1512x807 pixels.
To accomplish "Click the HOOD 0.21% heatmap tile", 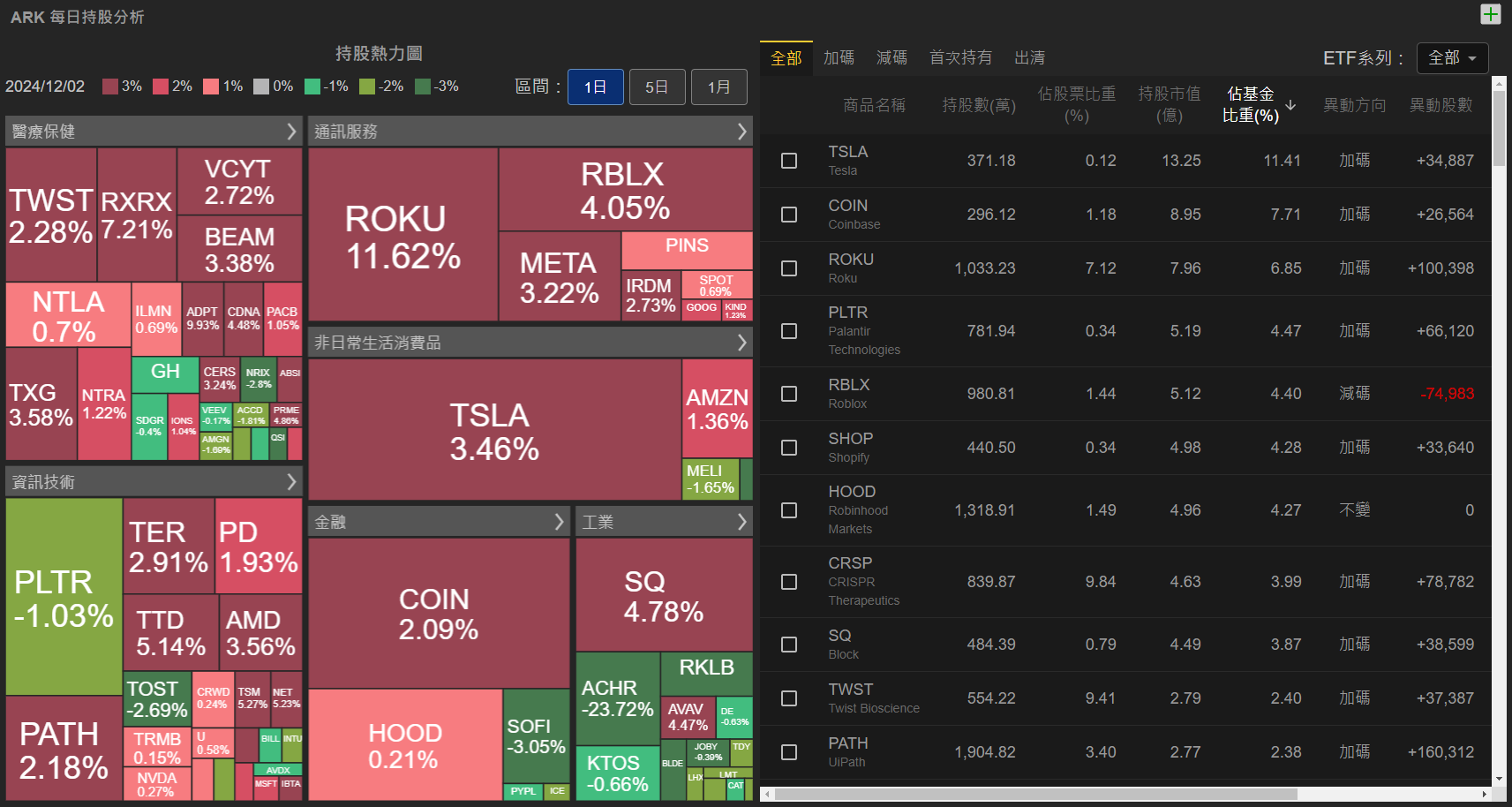I will pyautogui.click(x=405, y=745).
